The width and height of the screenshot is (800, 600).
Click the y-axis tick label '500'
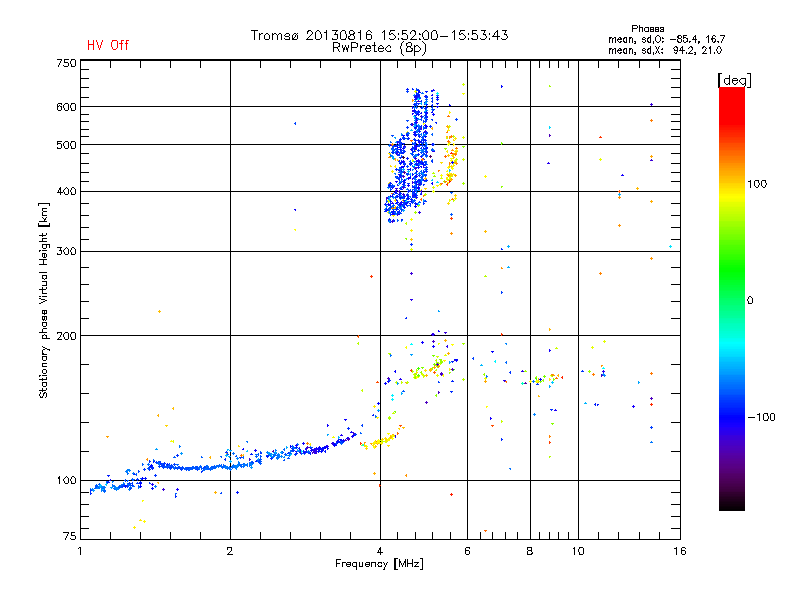[66, 145]
